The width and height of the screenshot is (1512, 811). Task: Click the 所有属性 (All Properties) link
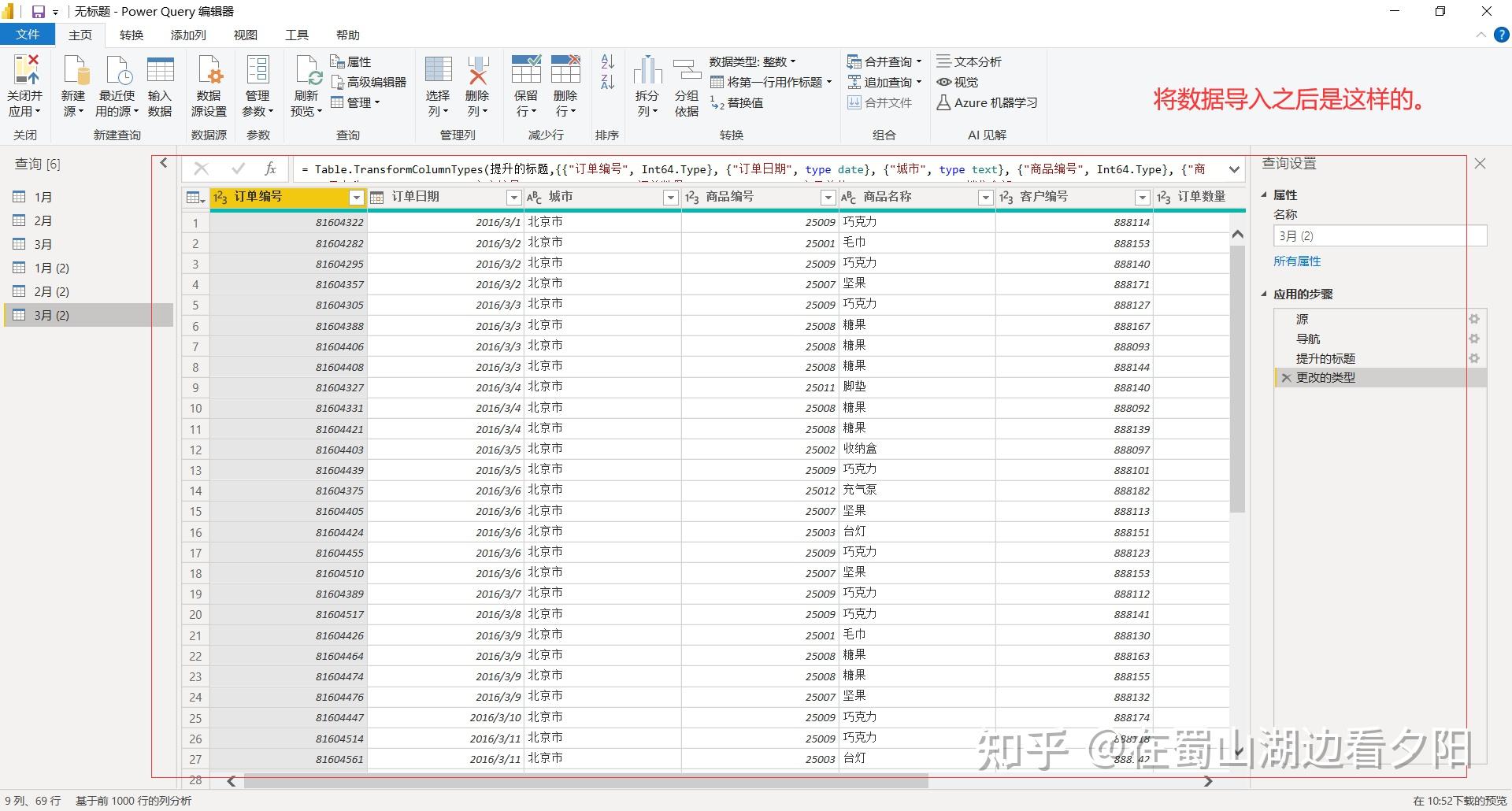pos(1297,261)
